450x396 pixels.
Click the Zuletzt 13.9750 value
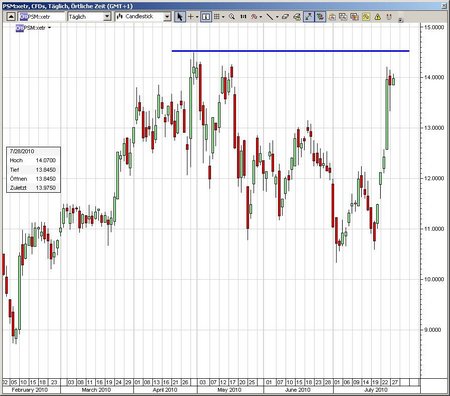(46, 188)
